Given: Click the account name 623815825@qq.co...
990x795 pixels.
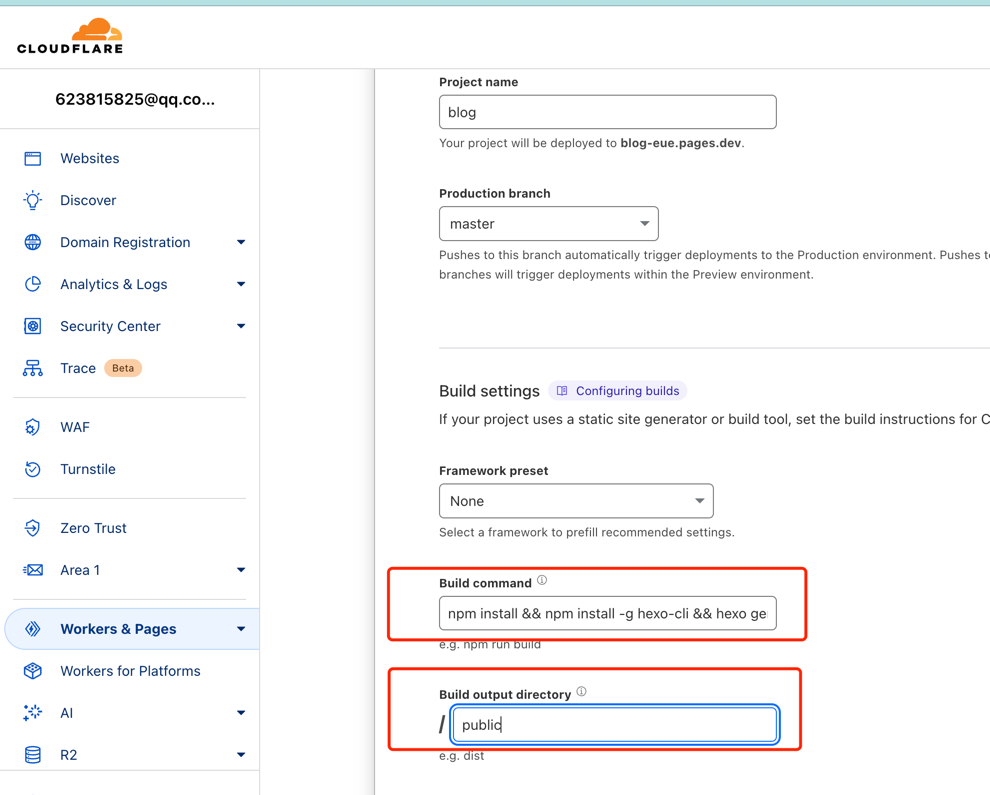Looking at the screenshot, I should pyautogui.click(x=135, y=100).
